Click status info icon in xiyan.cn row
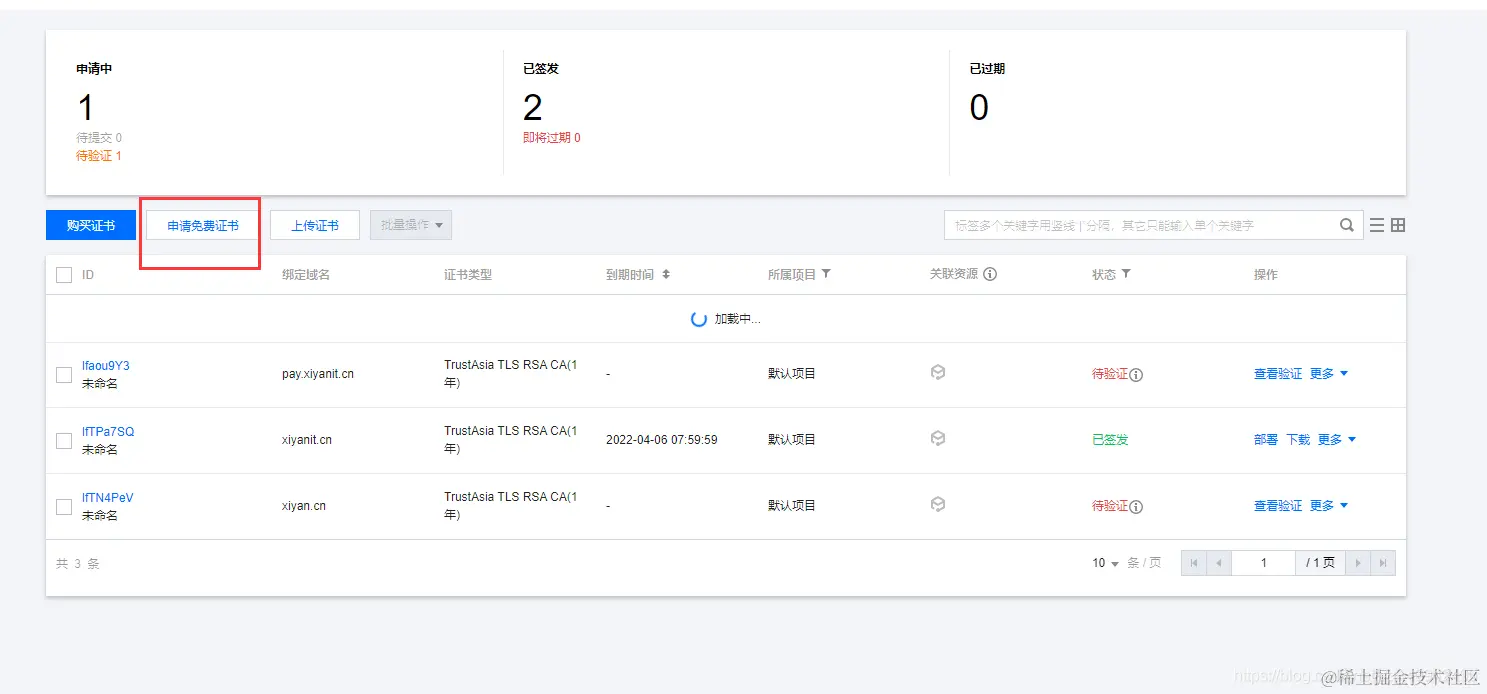 click(x=1136, y=507)
